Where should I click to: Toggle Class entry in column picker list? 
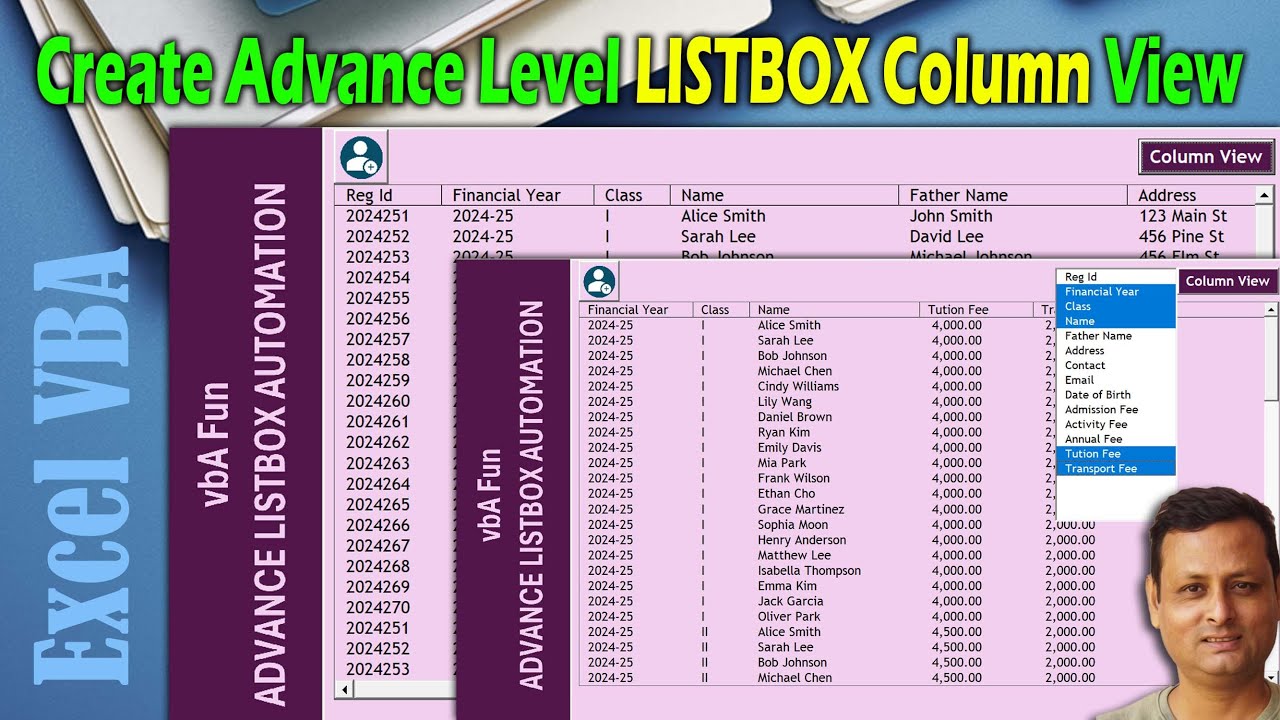point(1116,306)
